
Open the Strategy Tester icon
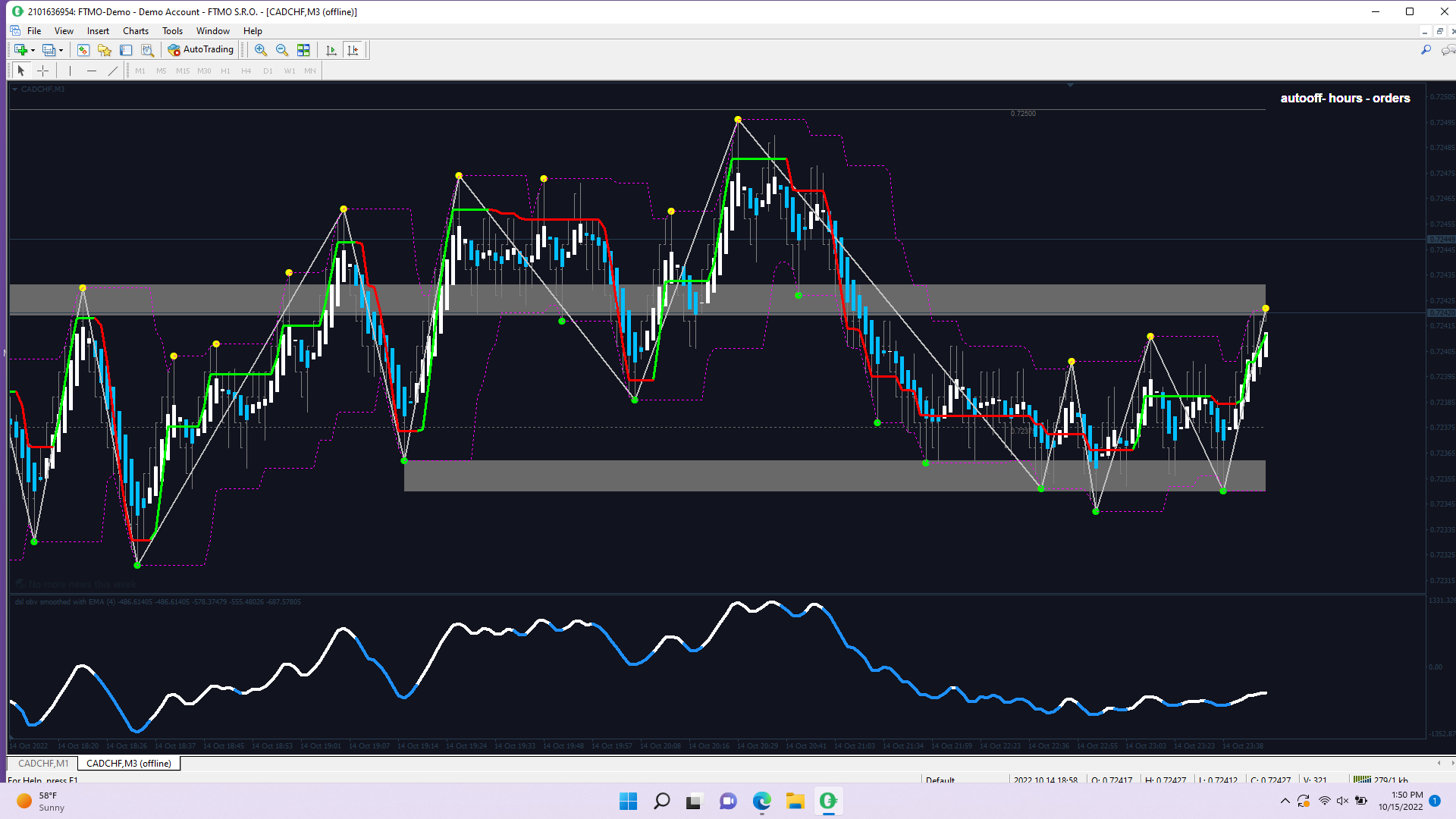(148, 50)
